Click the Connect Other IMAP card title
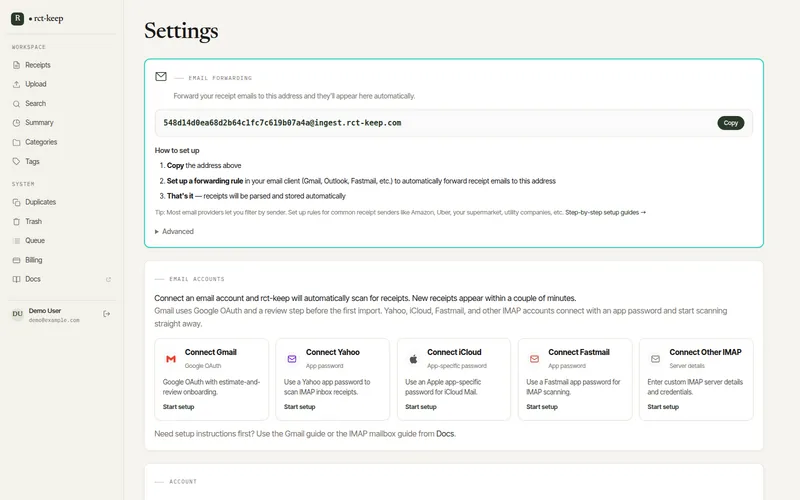The width and height of the screenshot is (800, 500). coord(705,352)
